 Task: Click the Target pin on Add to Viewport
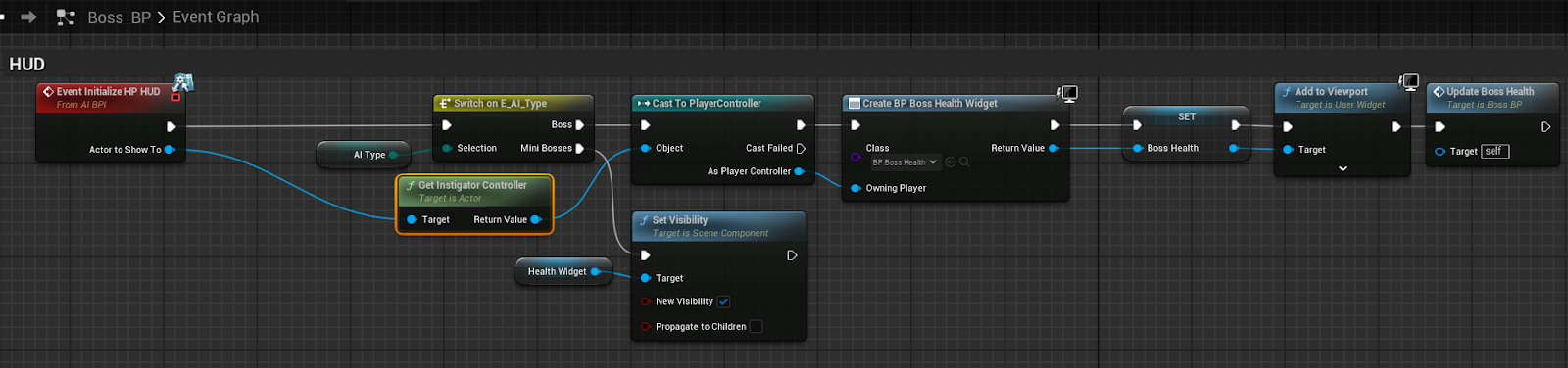[1288, 150]
